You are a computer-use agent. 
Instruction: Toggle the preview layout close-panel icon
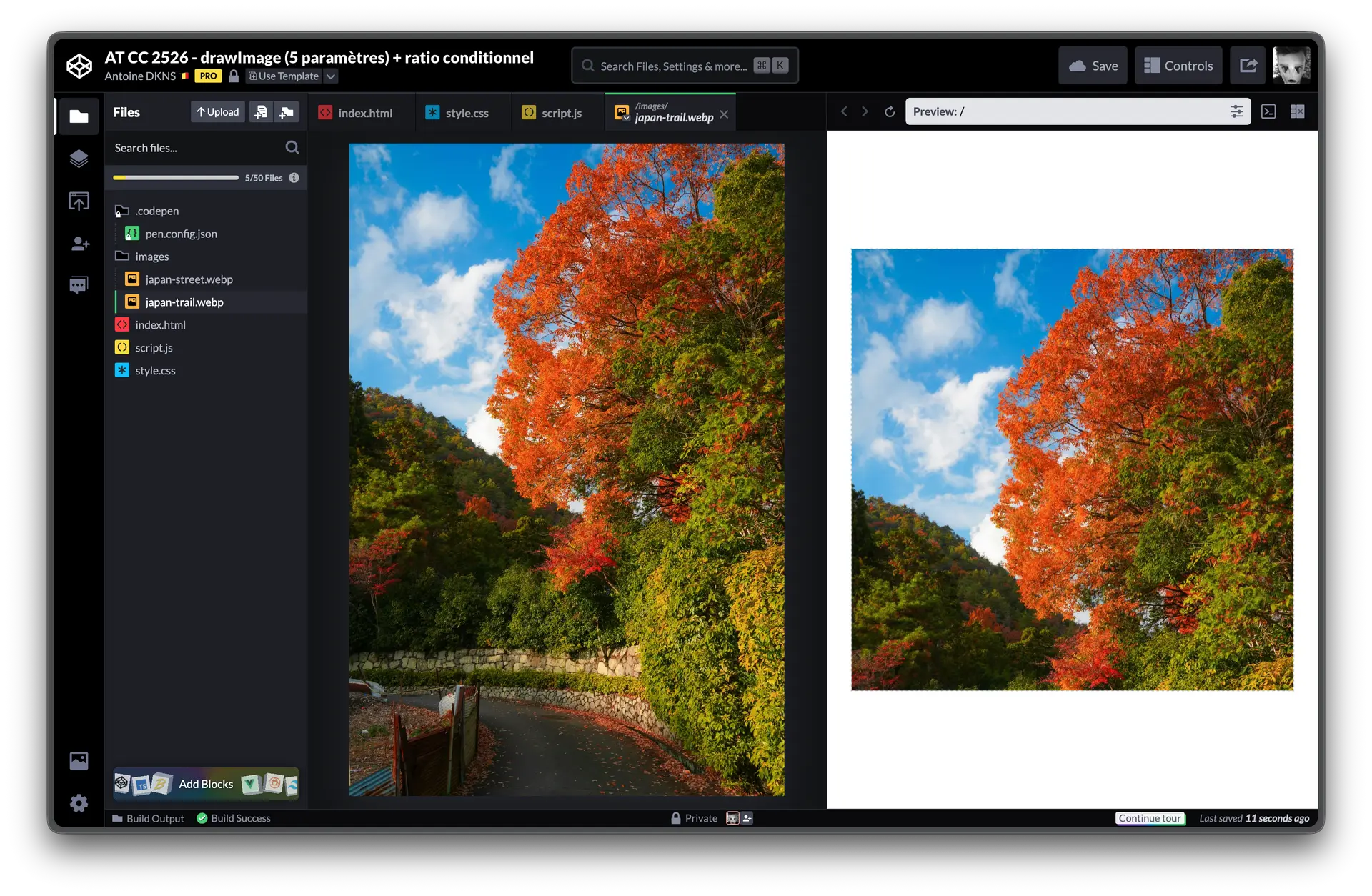pos(1298,112)
